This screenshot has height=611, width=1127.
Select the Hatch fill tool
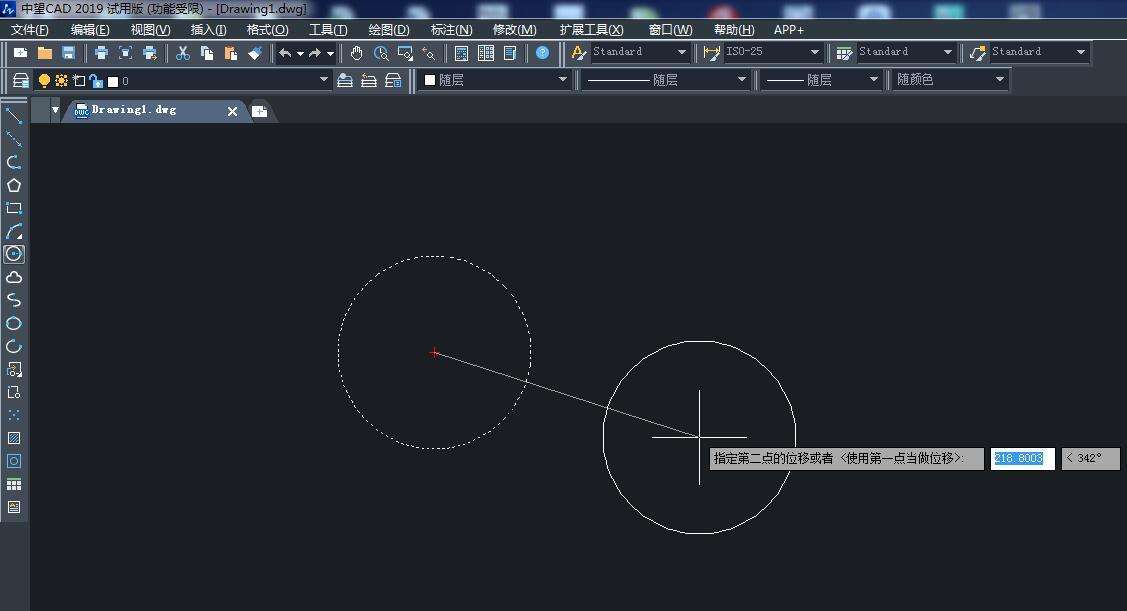[14, 438]
